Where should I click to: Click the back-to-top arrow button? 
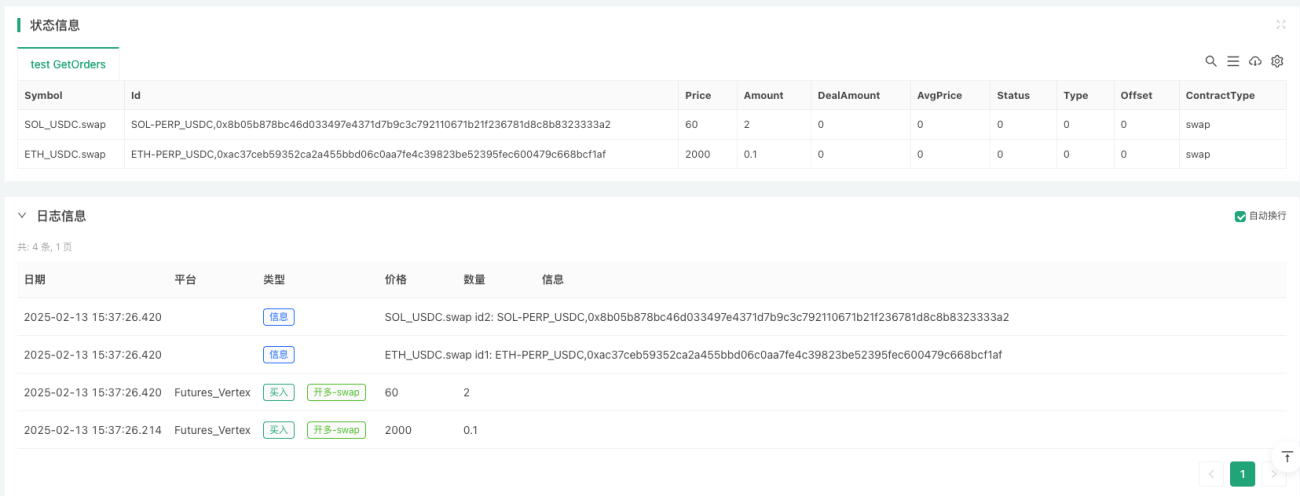1287,456
